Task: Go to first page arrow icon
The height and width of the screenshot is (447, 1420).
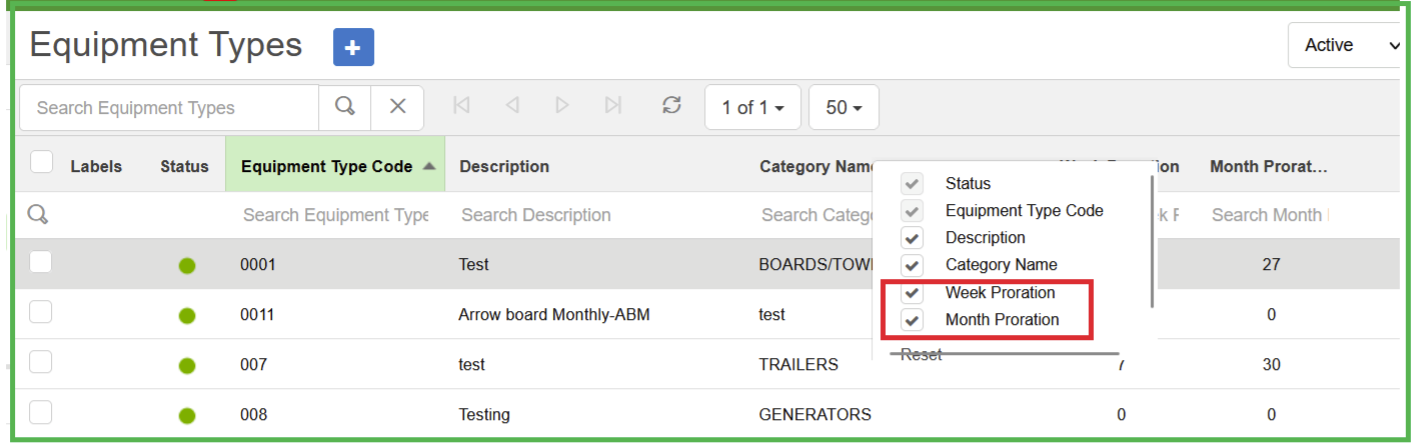Action: [x=461, y=106]
